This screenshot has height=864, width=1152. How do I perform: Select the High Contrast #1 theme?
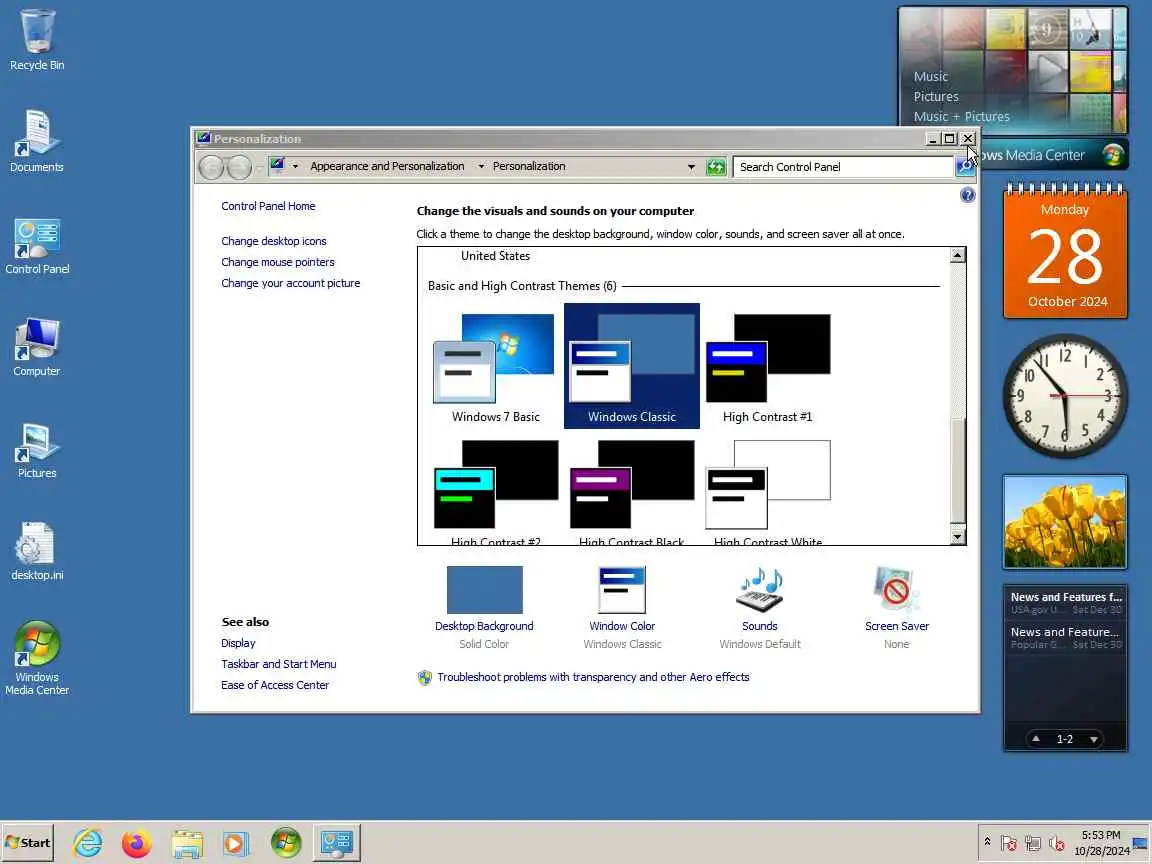tap(768, 367)
